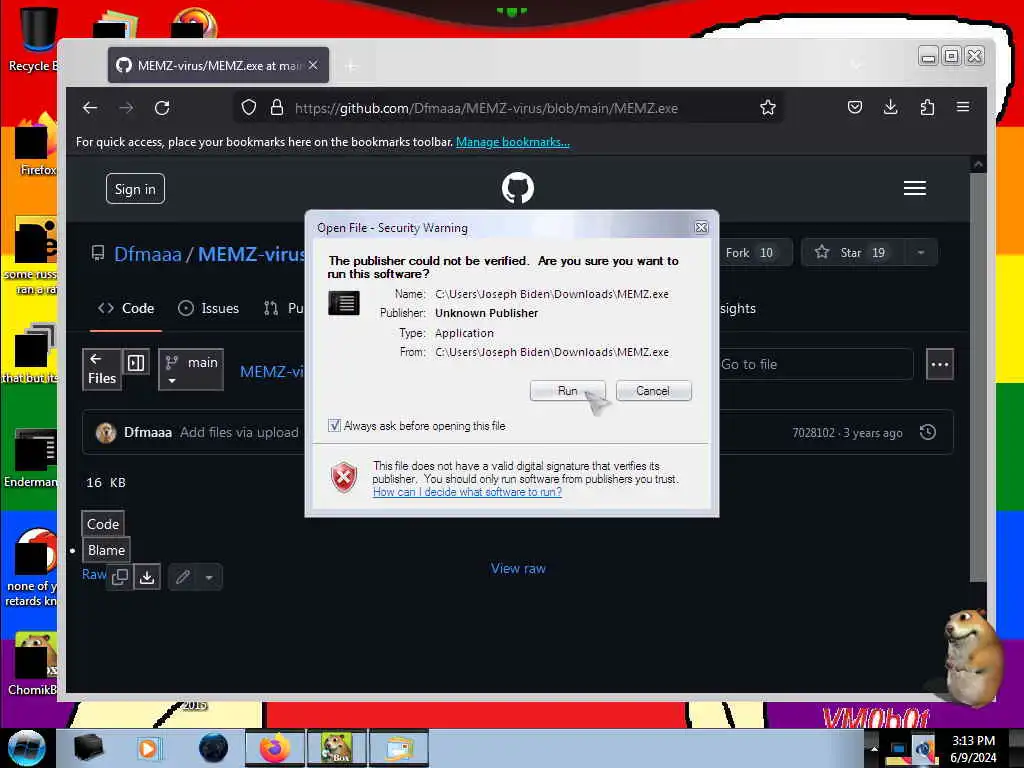Open the Windows Start orb

pos(26,748)
